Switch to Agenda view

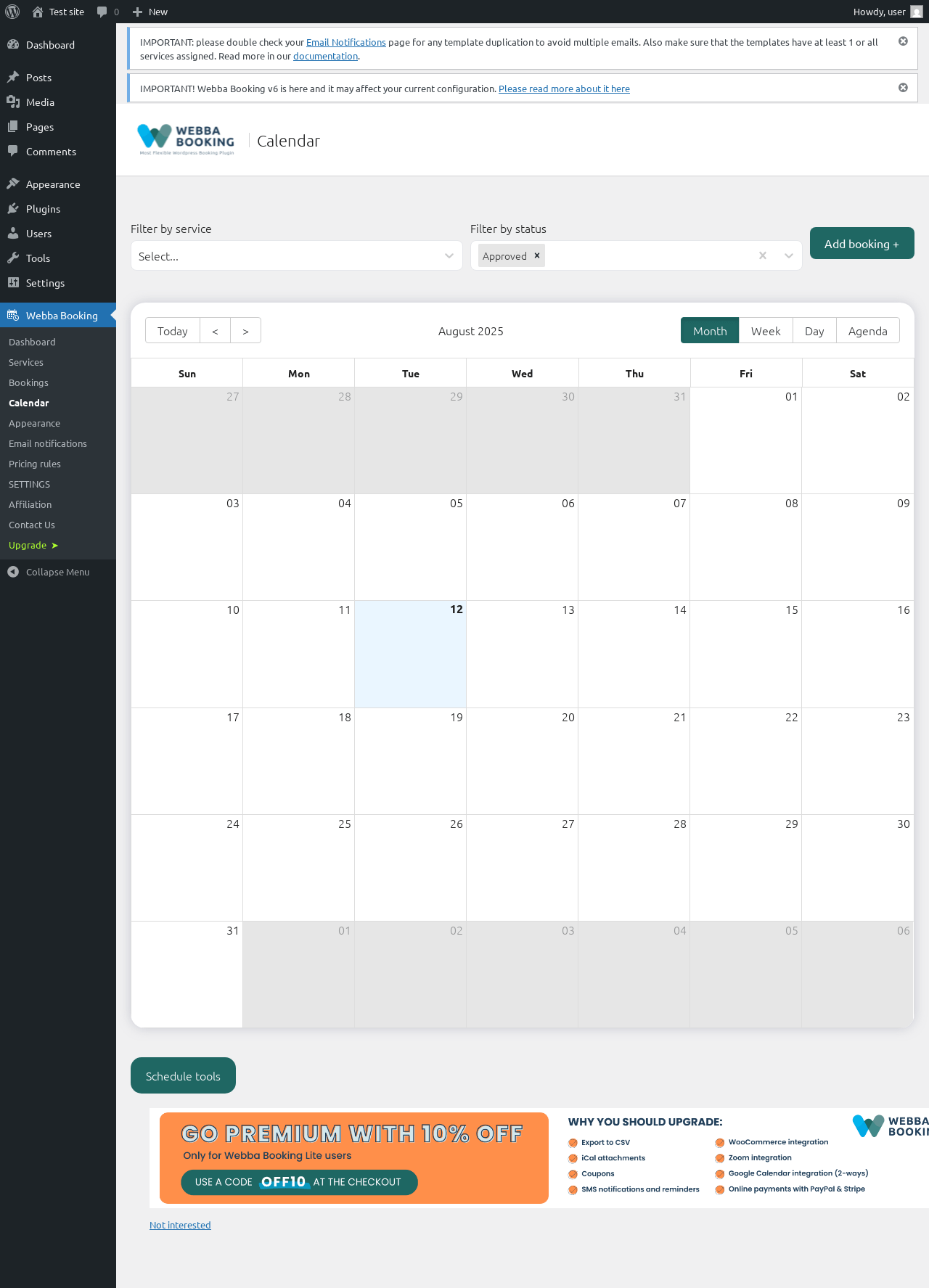(868, 330)
